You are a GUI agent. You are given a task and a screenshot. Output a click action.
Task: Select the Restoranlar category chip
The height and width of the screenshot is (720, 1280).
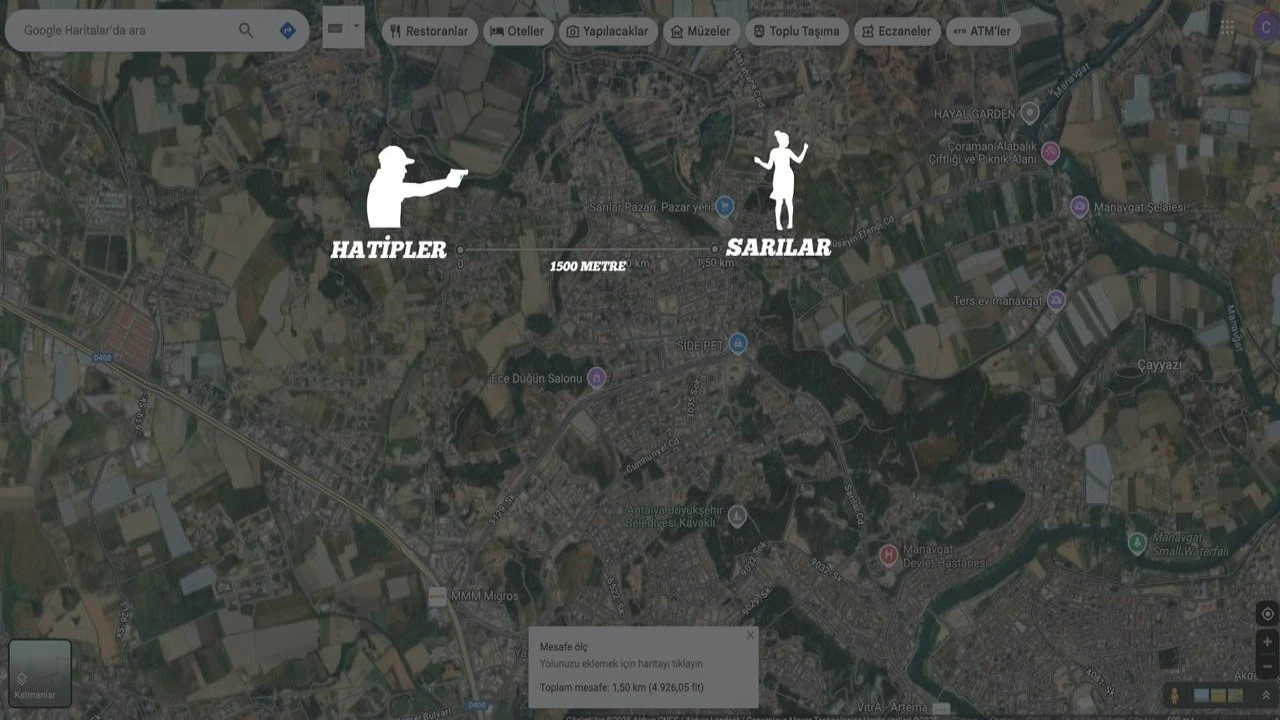tap(429, 31)
